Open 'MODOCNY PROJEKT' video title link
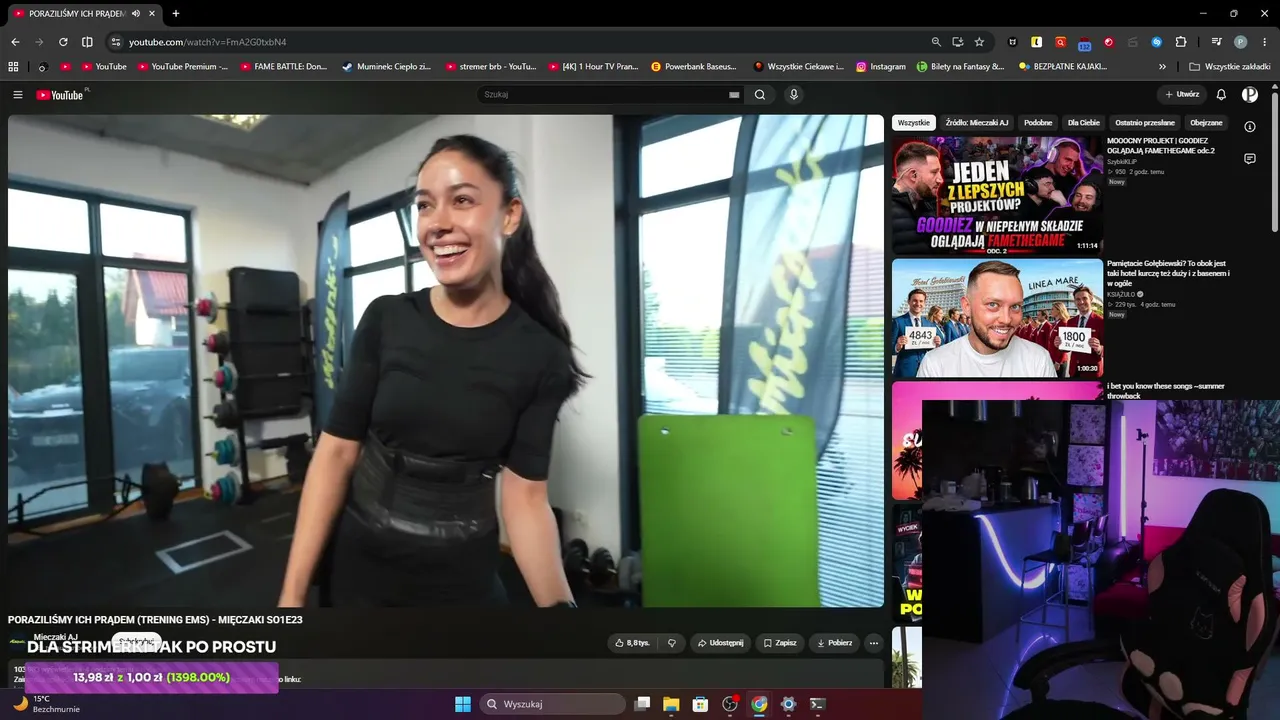1280x720 pixels. pos(1161,146)
